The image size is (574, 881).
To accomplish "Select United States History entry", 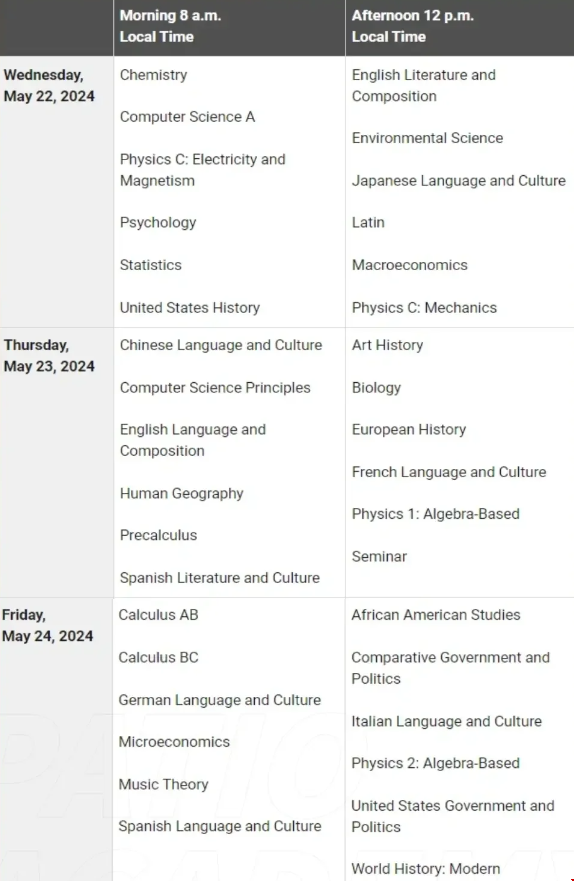I will point(189,307).
